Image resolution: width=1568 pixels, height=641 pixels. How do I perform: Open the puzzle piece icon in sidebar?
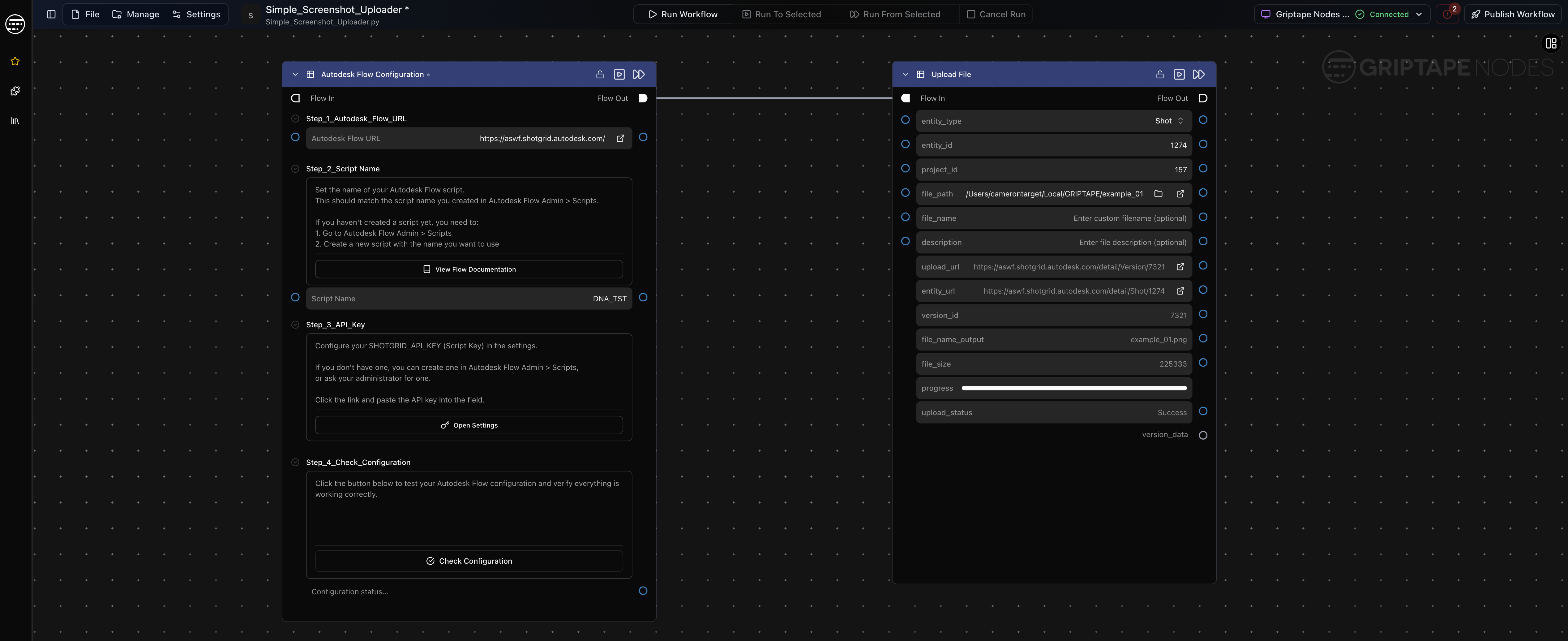tap(15, 91)
